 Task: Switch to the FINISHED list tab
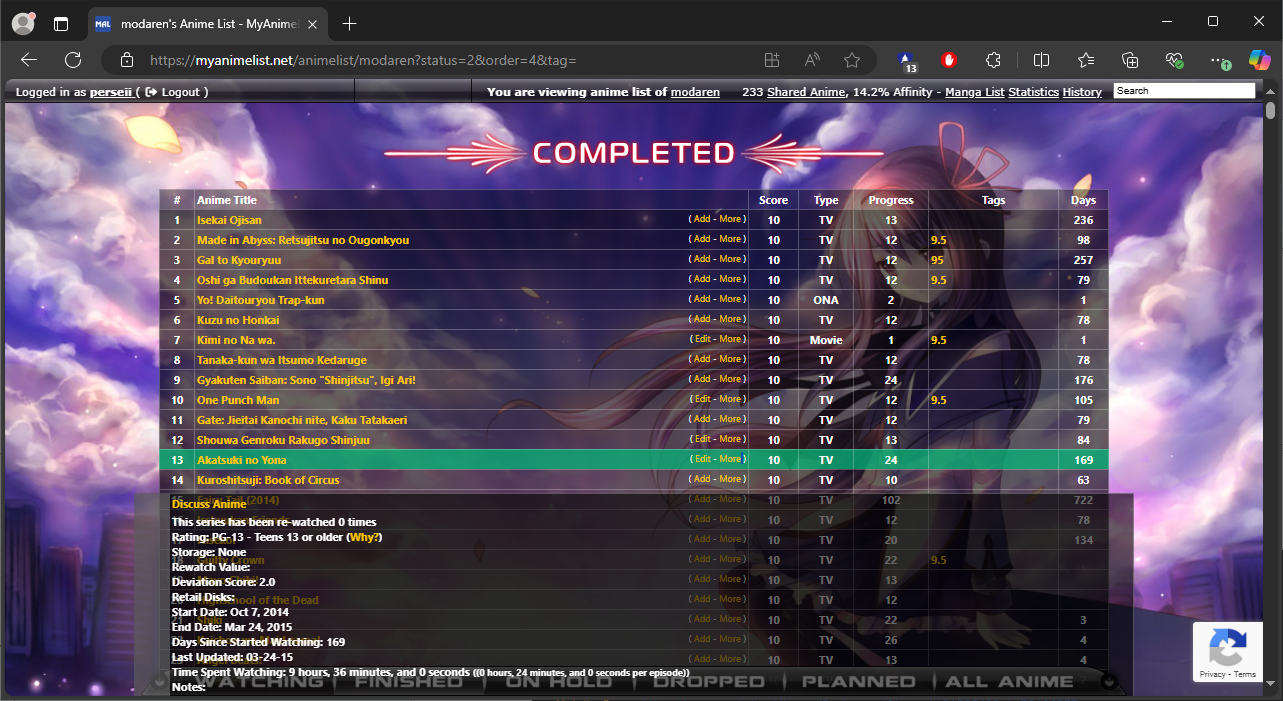coord(408,682)
